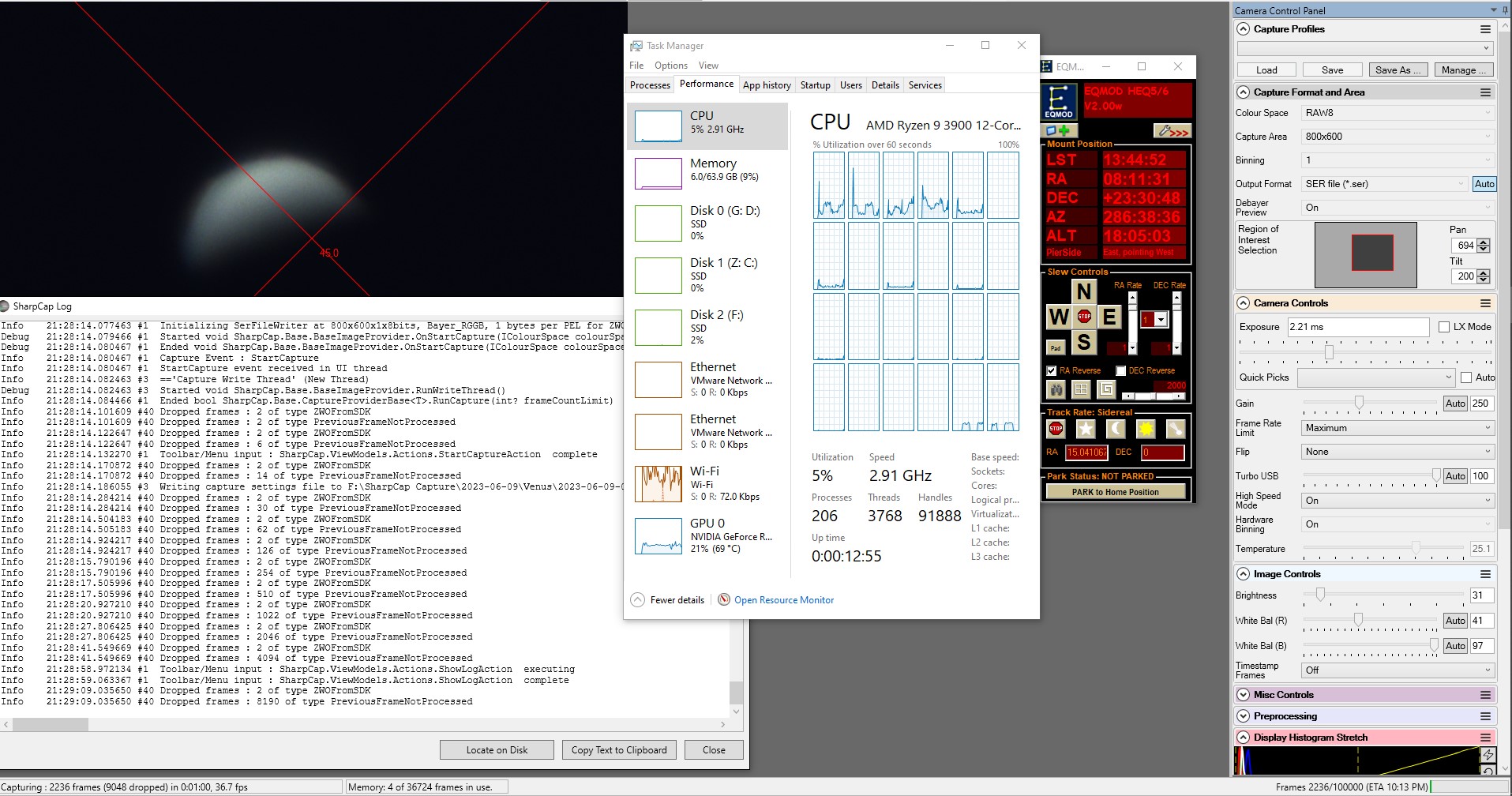
Task: Uncheck the RA Reverse checkbox
Action: click(x=1052, y=370)
